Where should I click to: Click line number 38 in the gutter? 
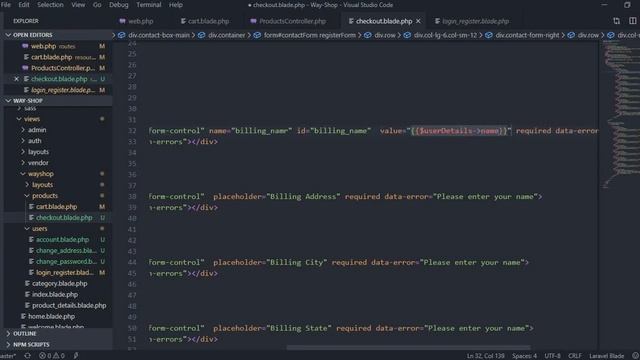(132, 197)
